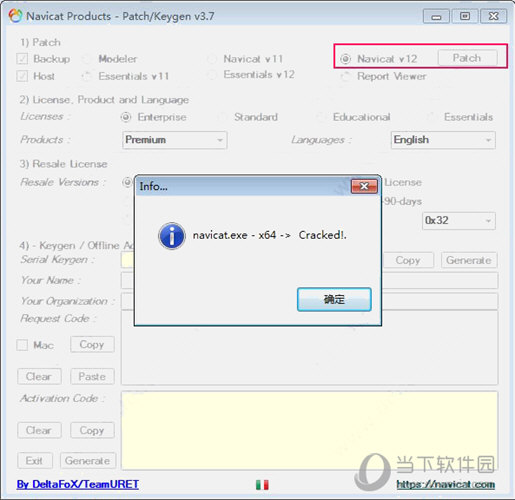Open the By DeltaFoX/TeamURET link
Image resolution: width=515 pixels, height=500 pixels.
78,484
